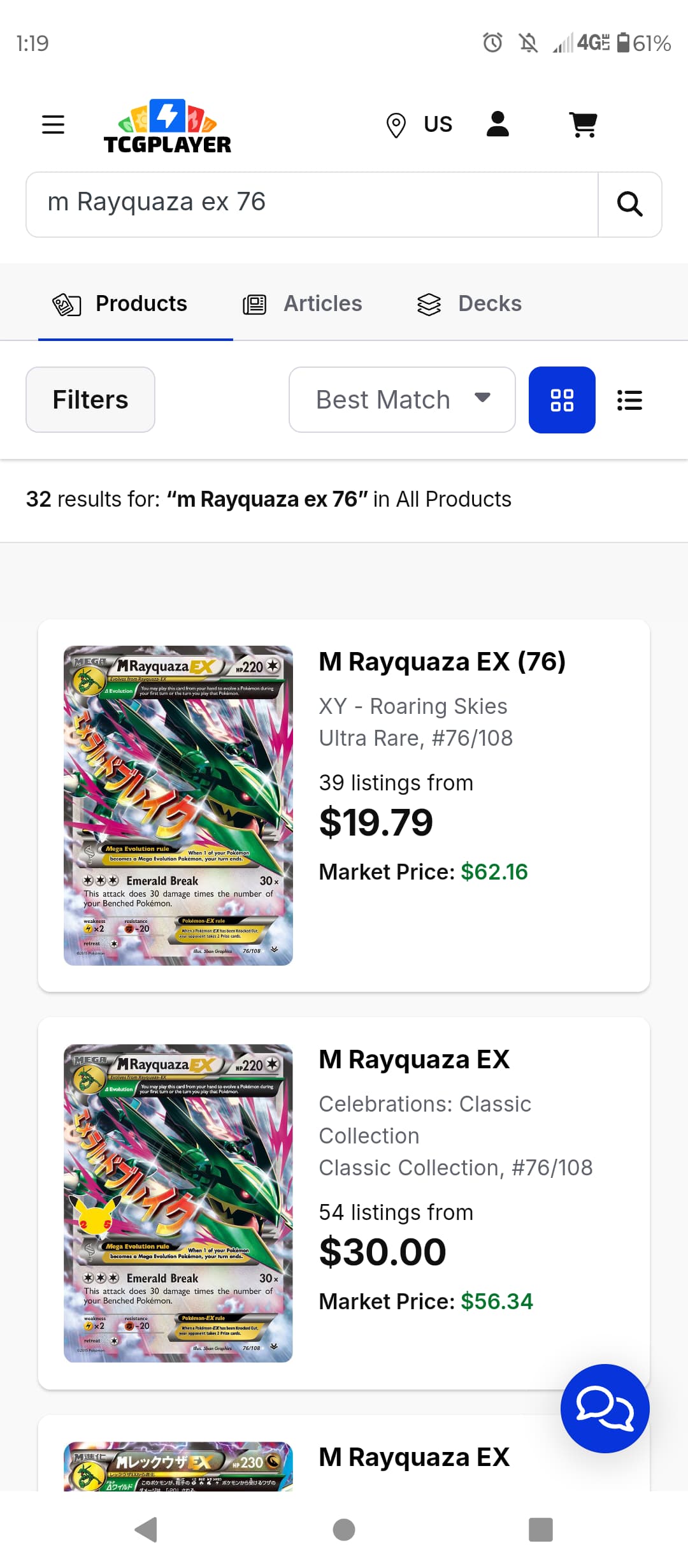Image resolution: width=688 pixels, height=1568 pixels.
Task: Switch to grid view layout
Action: point(562,400)
